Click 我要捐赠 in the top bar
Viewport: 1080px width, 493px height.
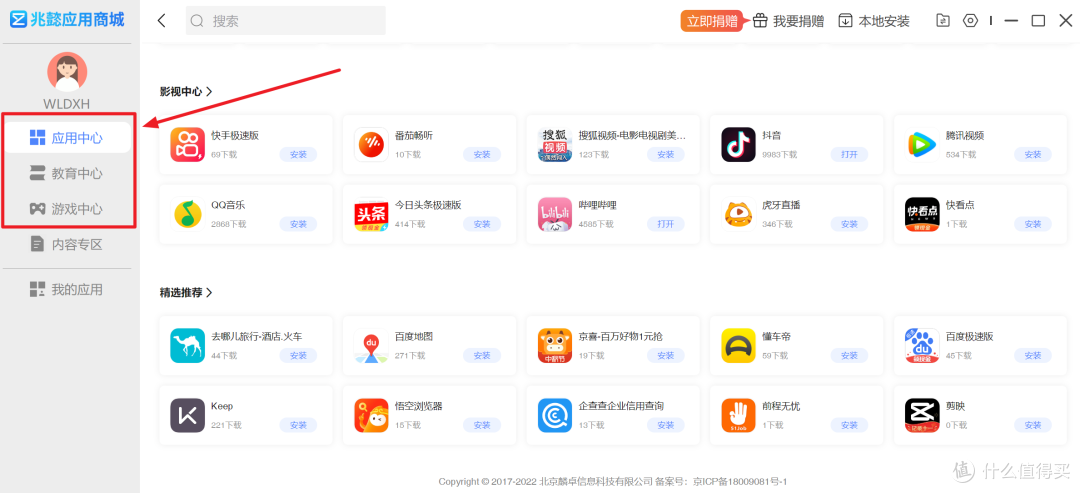click(788, 21)
